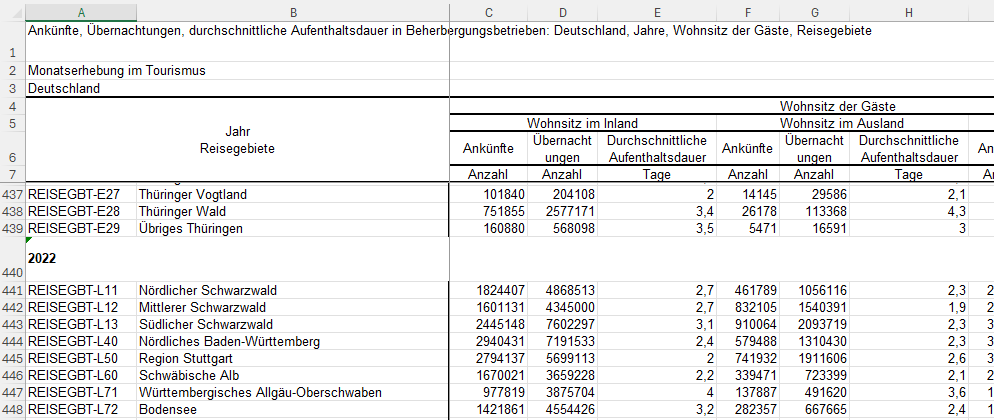Click the Bodensee cell
This screenshot has width=994, height=420.
(x=293, y=410)
